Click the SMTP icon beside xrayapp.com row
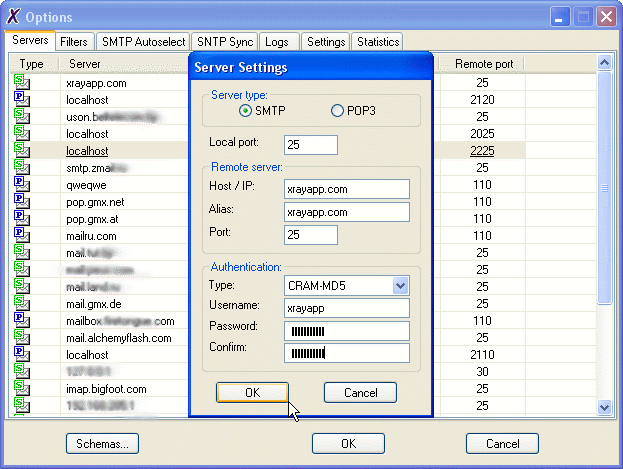Screen dimensions: 623x469 [x=22, y=83]
